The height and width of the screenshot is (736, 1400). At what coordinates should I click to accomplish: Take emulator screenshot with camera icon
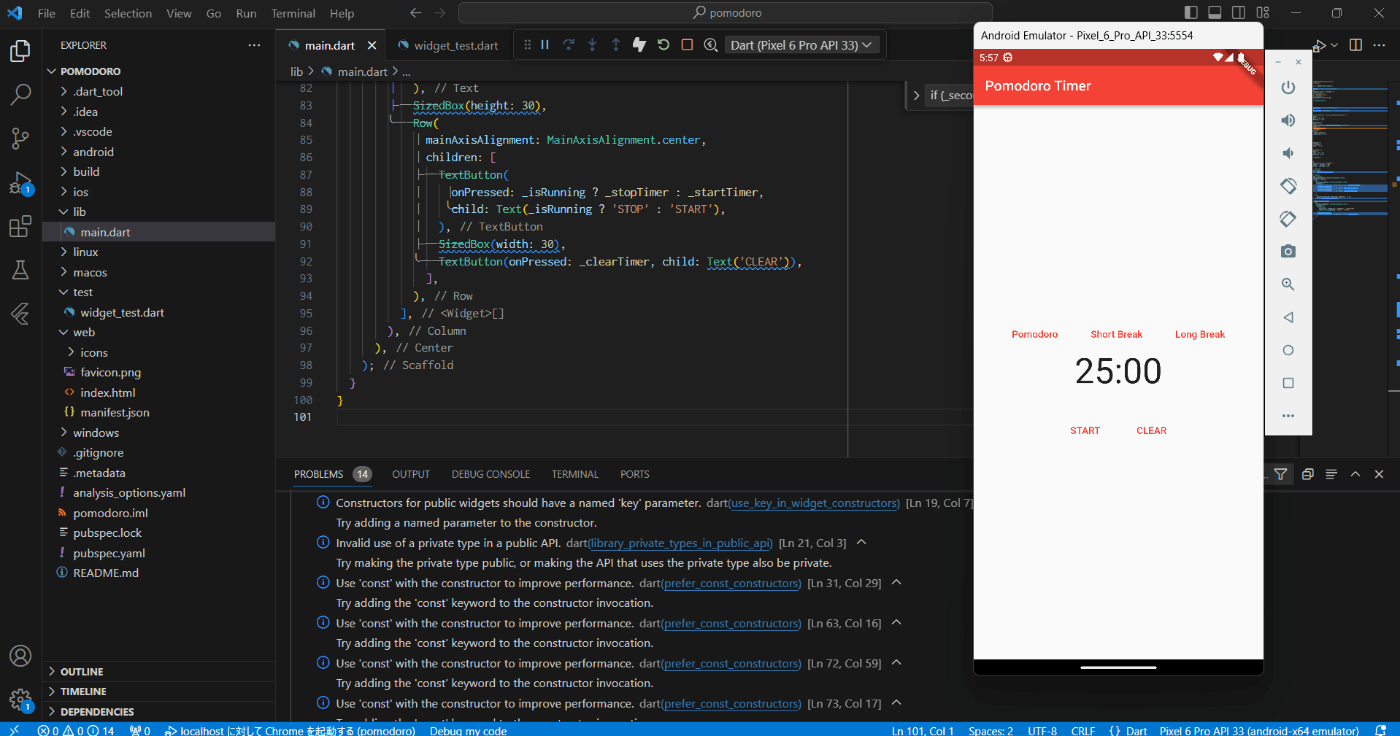tap(1288, 251)
